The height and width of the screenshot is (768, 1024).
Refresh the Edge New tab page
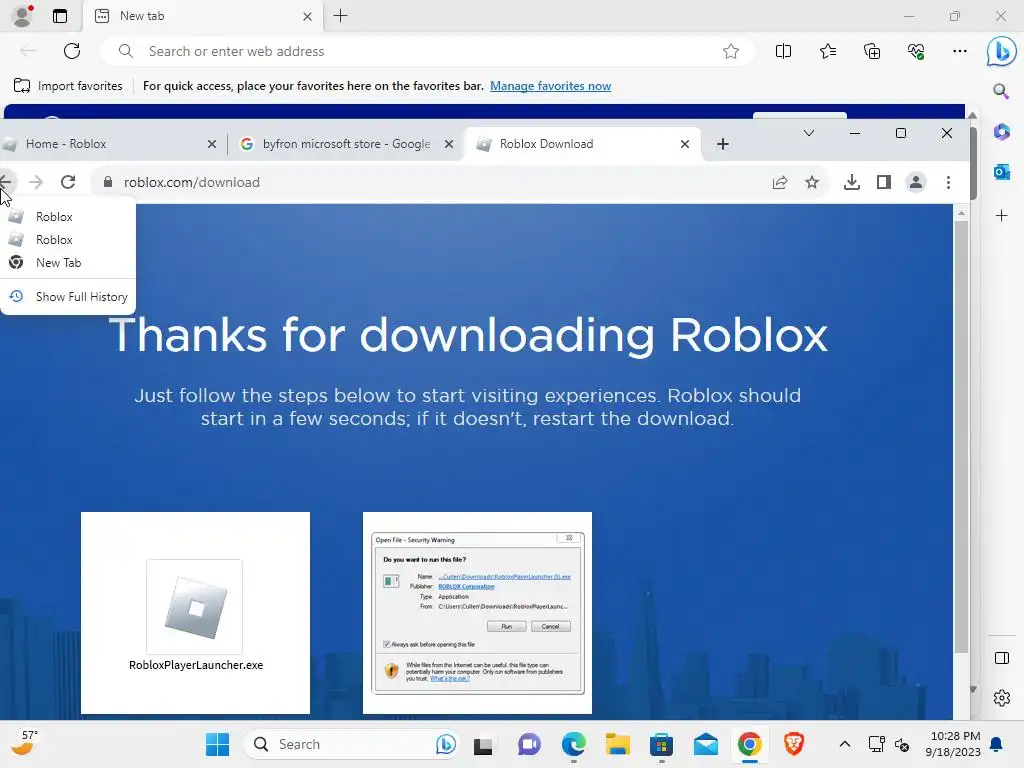(72, 51)
